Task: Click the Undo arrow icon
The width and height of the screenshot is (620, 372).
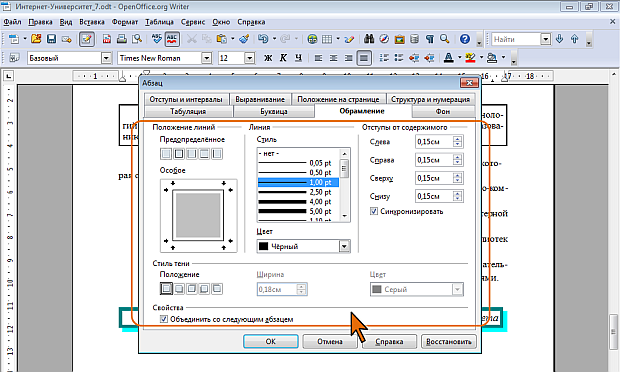Action: (263, 39)
